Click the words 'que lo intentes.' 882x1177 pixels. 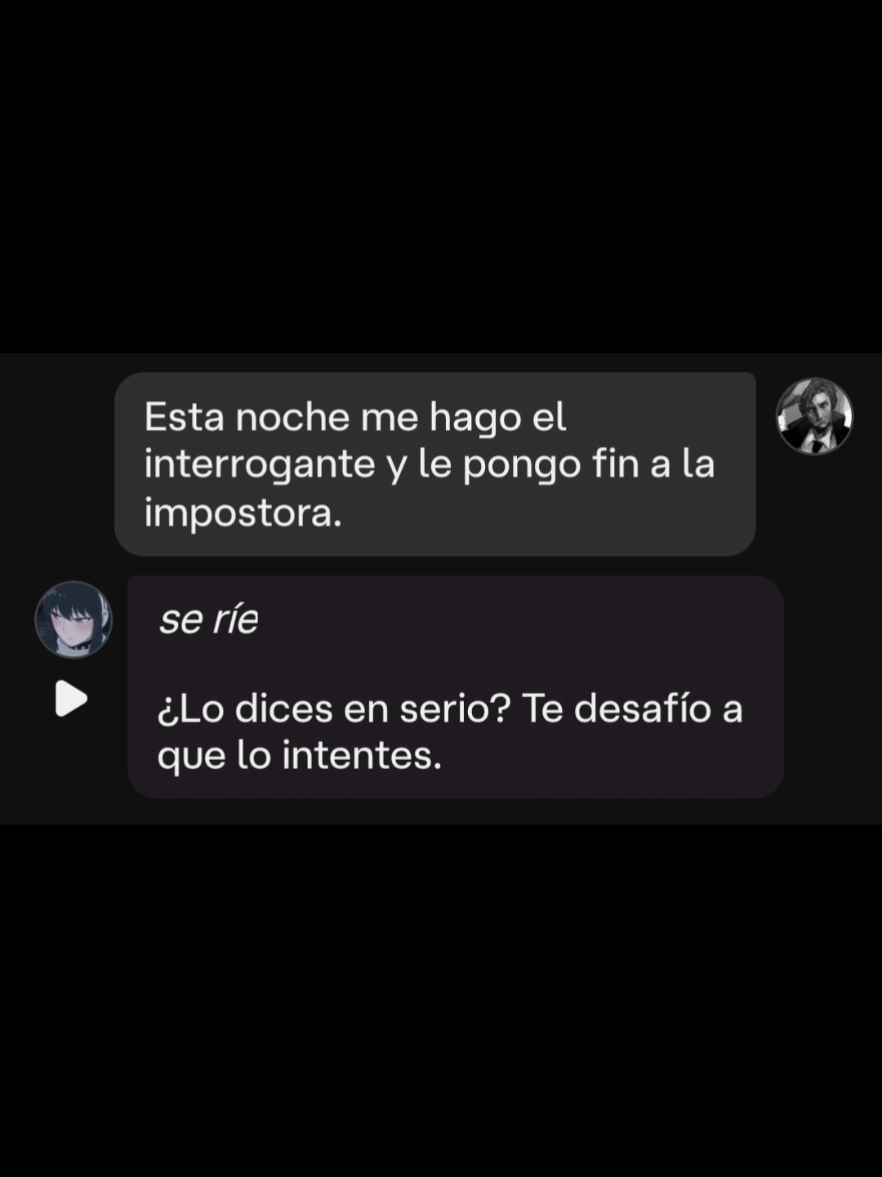click(x=300, y=756)
